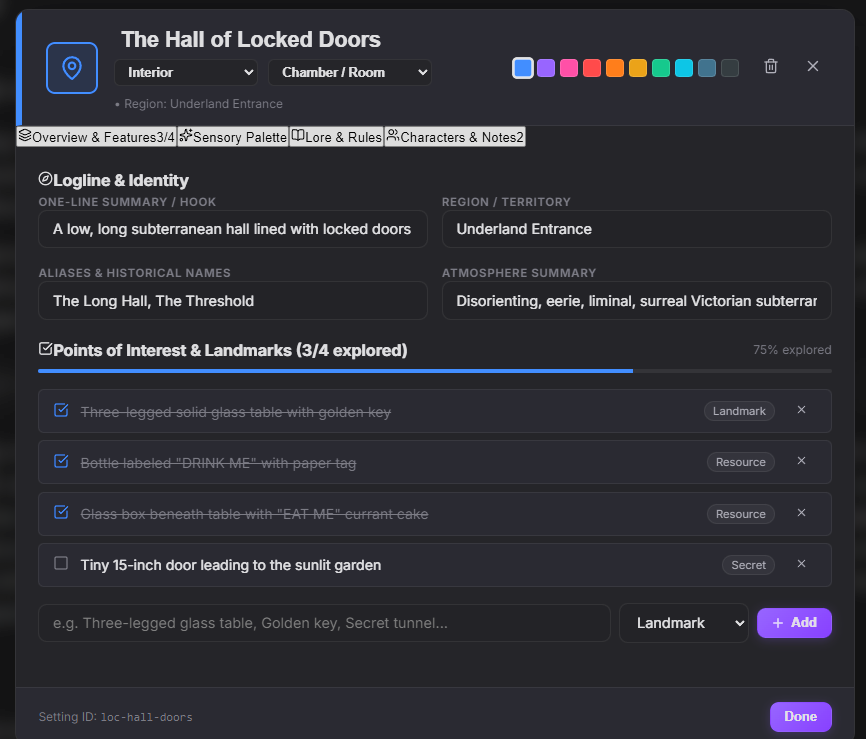Select the cyan color swatch
Image resolution: width=866 pixels, height=739 pixels.
(x=684, y=68)
